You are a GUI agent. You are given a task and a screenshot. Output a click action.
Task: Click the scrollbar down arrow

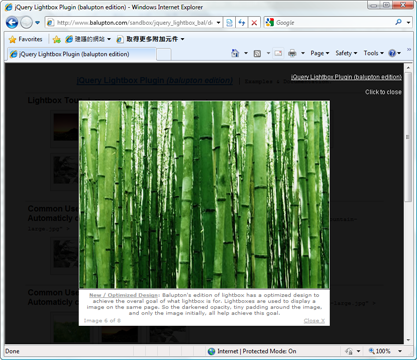[408, 340]
